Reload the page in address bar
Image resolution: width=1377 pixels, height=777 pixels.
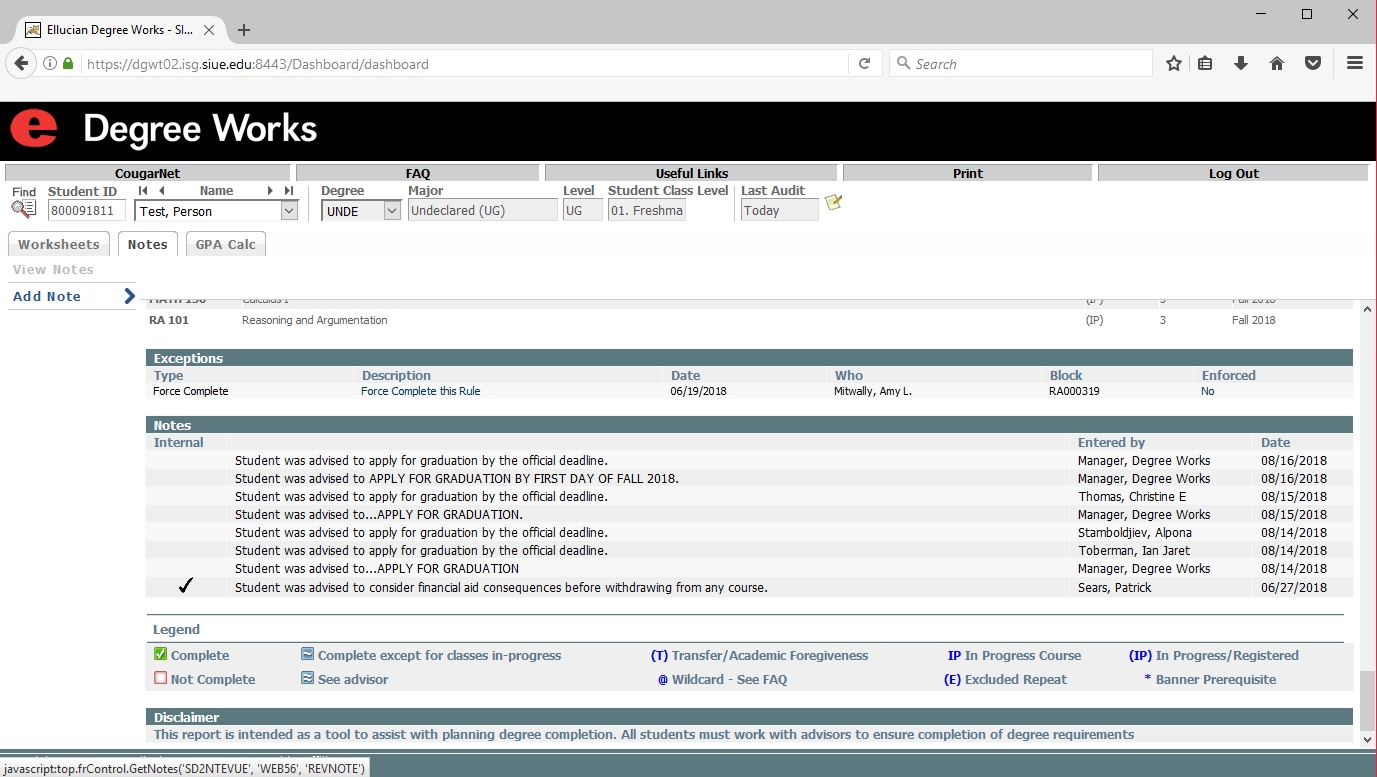(865, 63)
